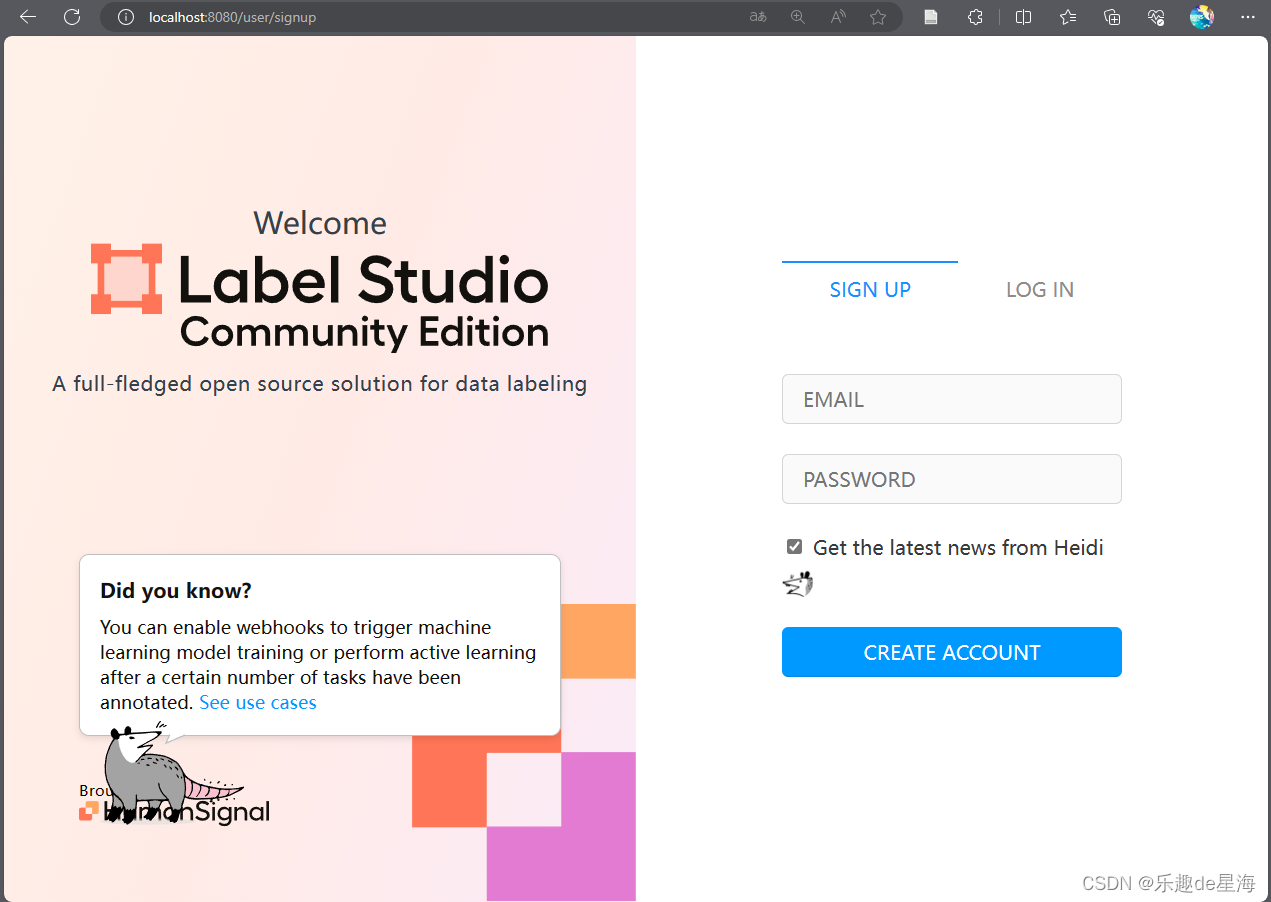Focus the EMAIL input field

pyautogui.click(x=952, y=399)
